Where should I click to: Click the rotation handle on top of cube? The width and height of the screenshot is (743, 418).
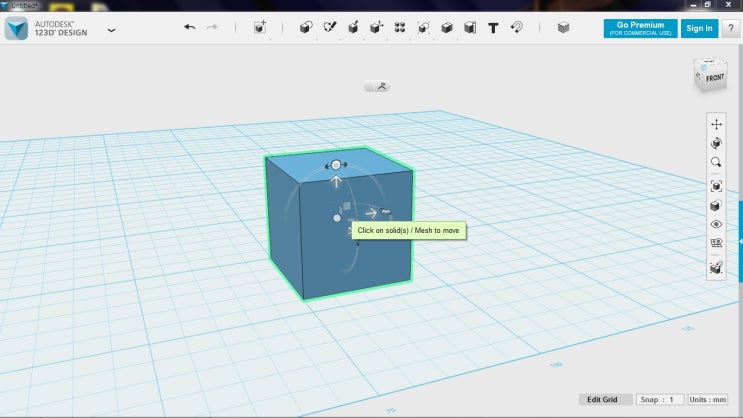(336, 165)
